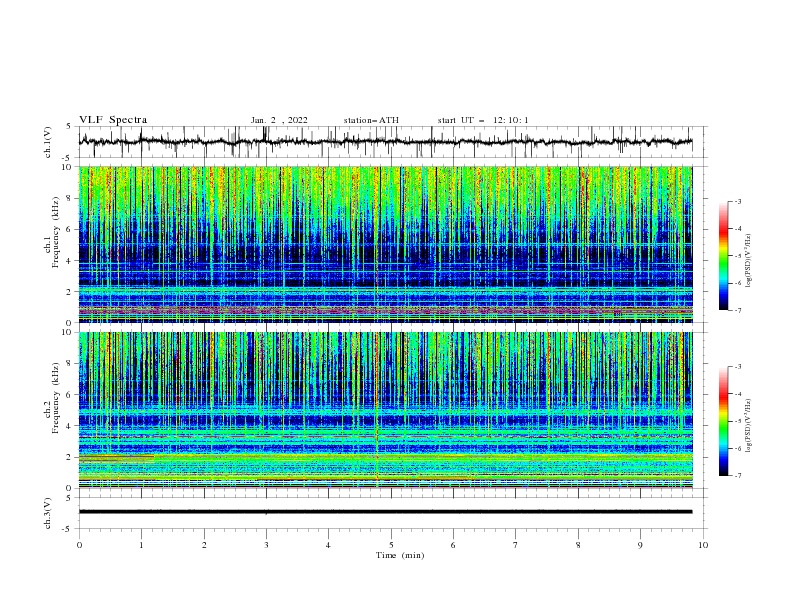Click tick label "7" on Time axis
Viewport: 792px width, 612px height.
coord(516,545)
